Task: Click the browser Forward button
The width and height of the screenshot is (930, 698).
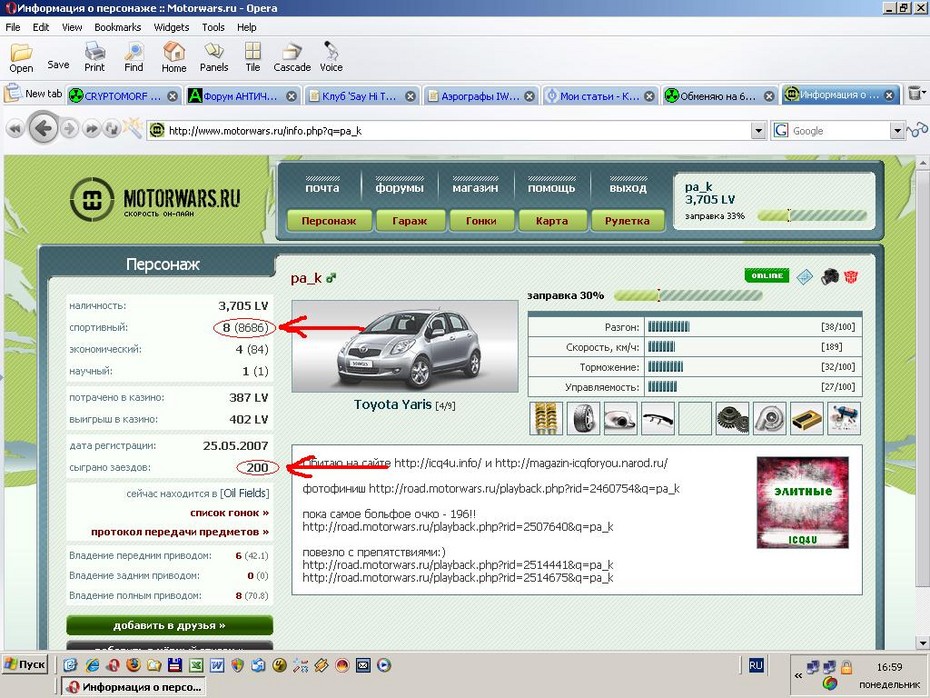Action: [x=70, y=129]
